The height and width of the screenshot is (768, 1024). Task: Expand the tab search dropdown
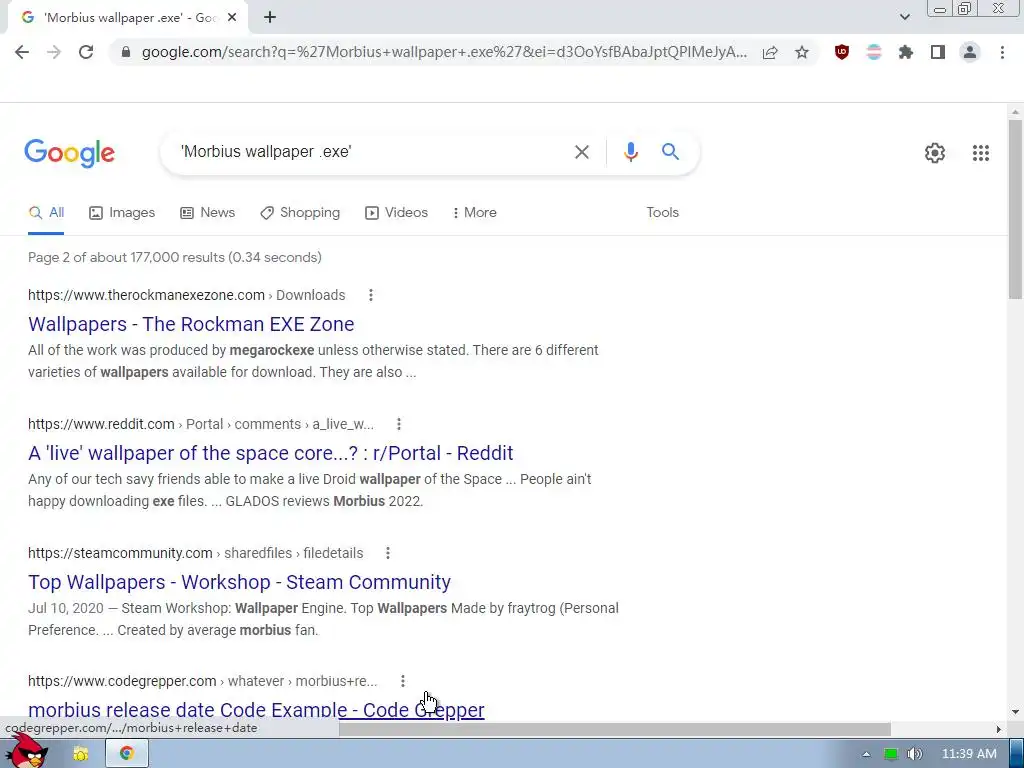click(904, 17)
